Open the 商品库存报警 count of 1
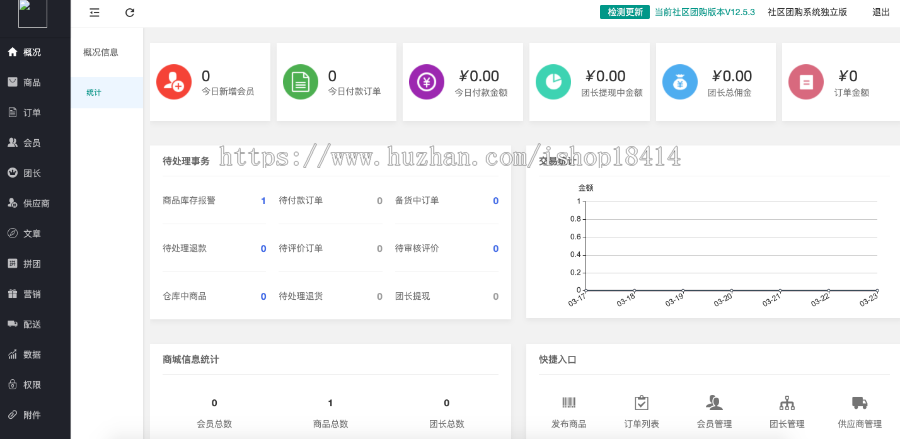This screenshot has width=900, height=439. click(263, 201)
